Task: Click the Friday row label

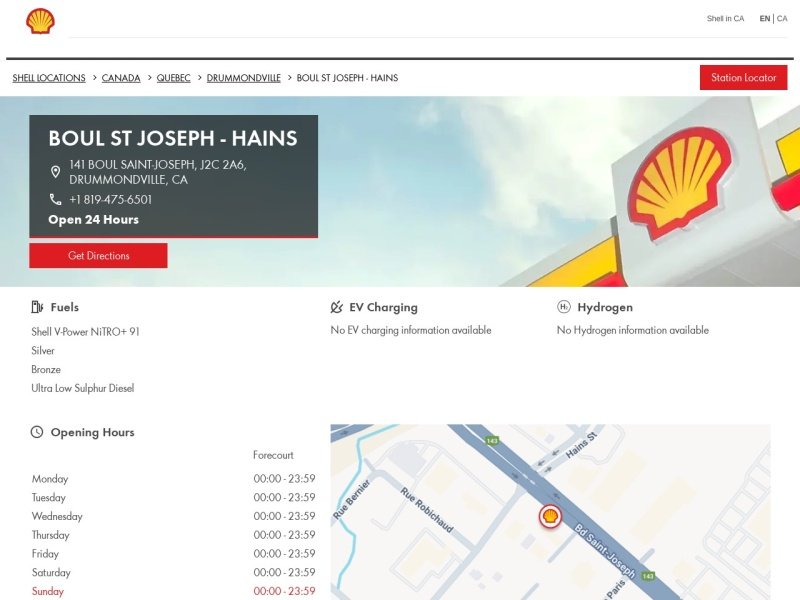Action: click(x=45, y=554)
